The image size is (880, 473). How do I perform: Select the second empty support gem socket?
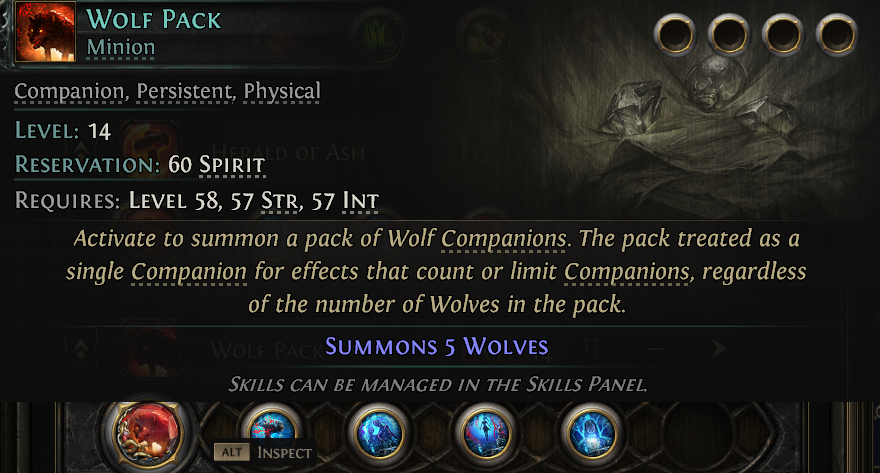729,35
